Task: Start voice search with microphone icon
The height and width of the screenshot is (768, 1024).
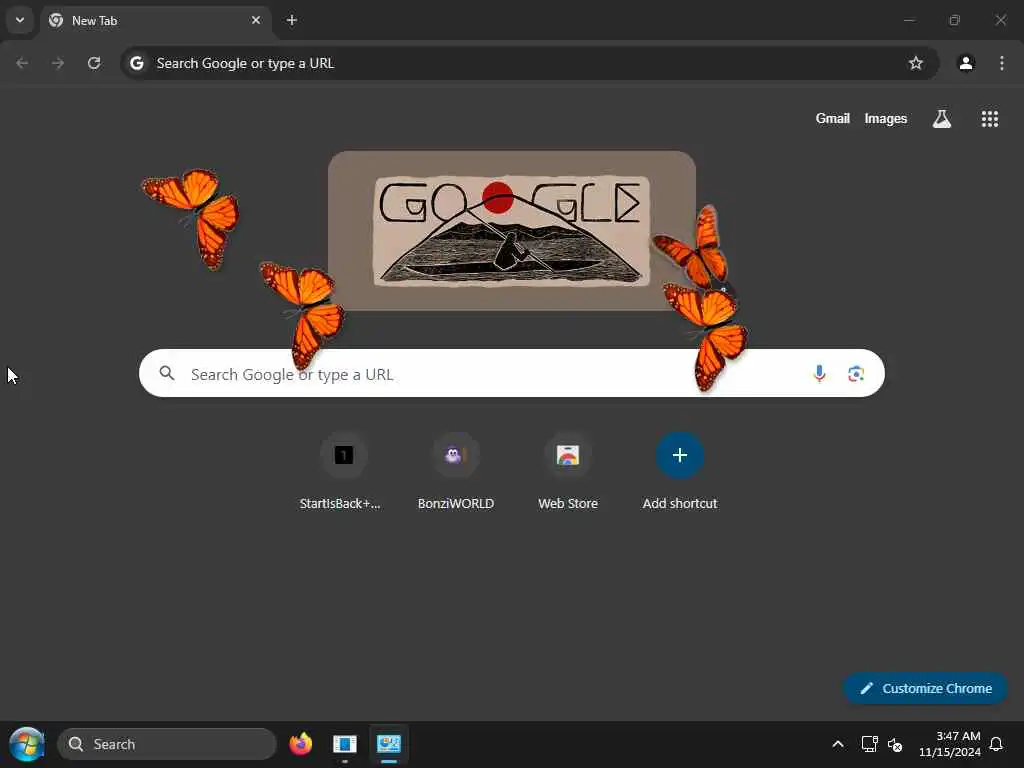Action: (x=819, y=374)
